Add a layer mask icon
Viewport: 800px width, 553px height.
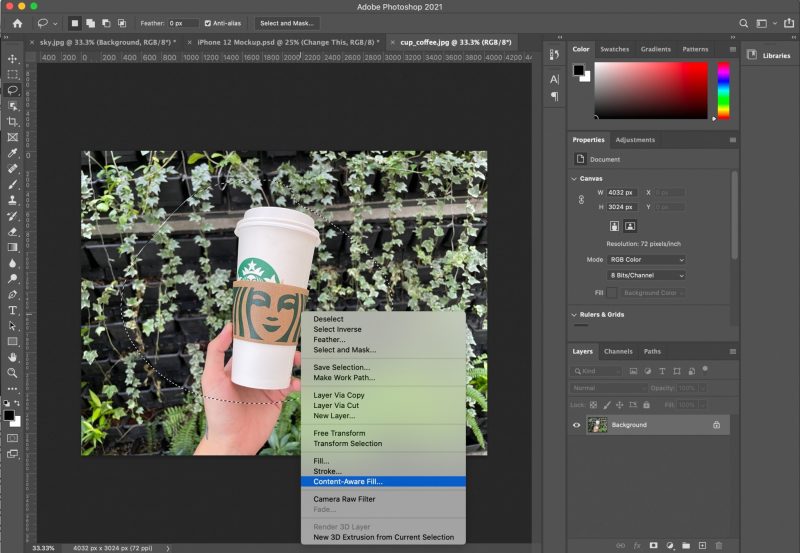pos(654,545)
